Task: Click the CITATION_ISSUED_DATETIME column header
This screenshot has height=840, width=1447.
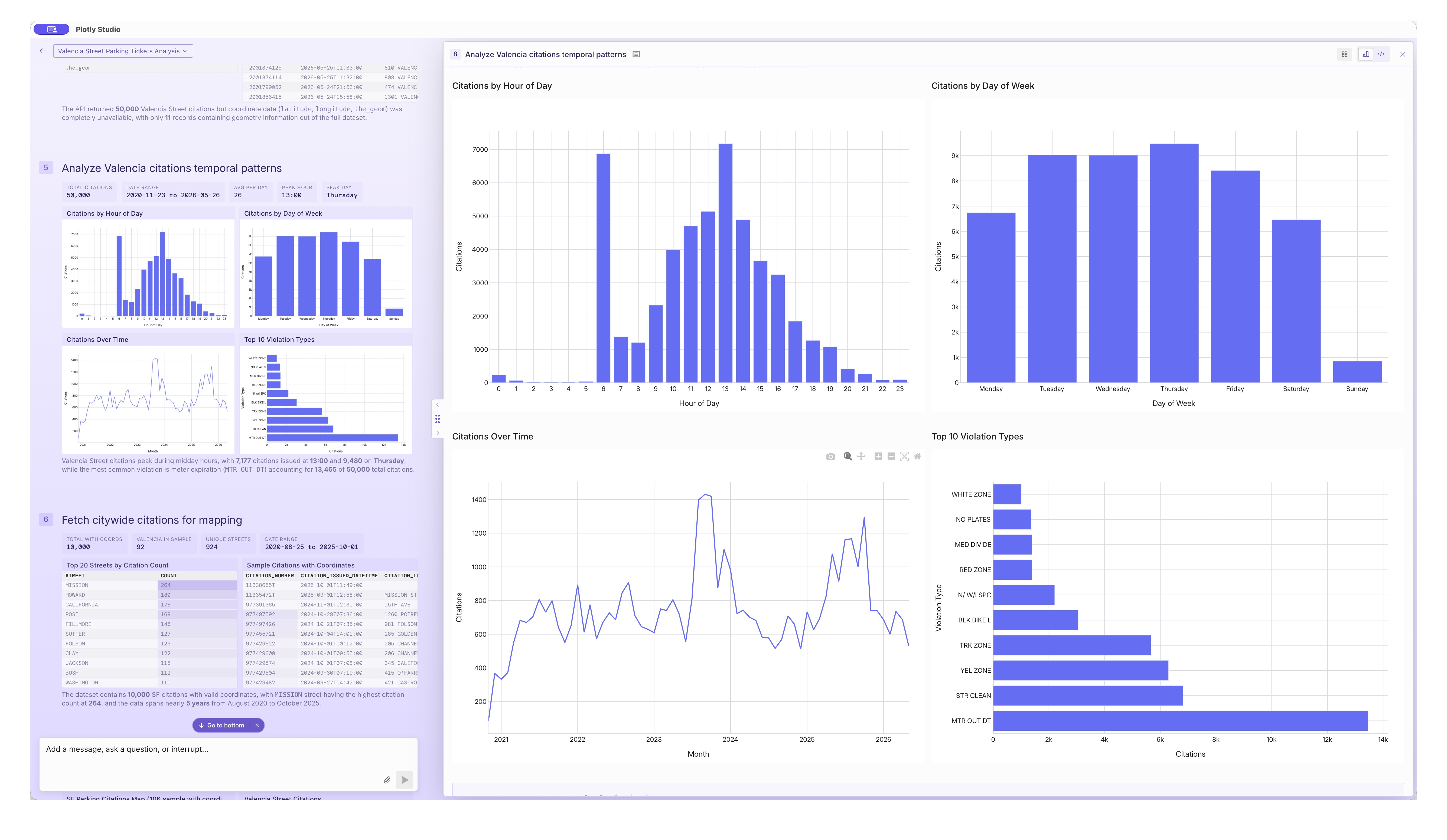Action: coord(339,576)
